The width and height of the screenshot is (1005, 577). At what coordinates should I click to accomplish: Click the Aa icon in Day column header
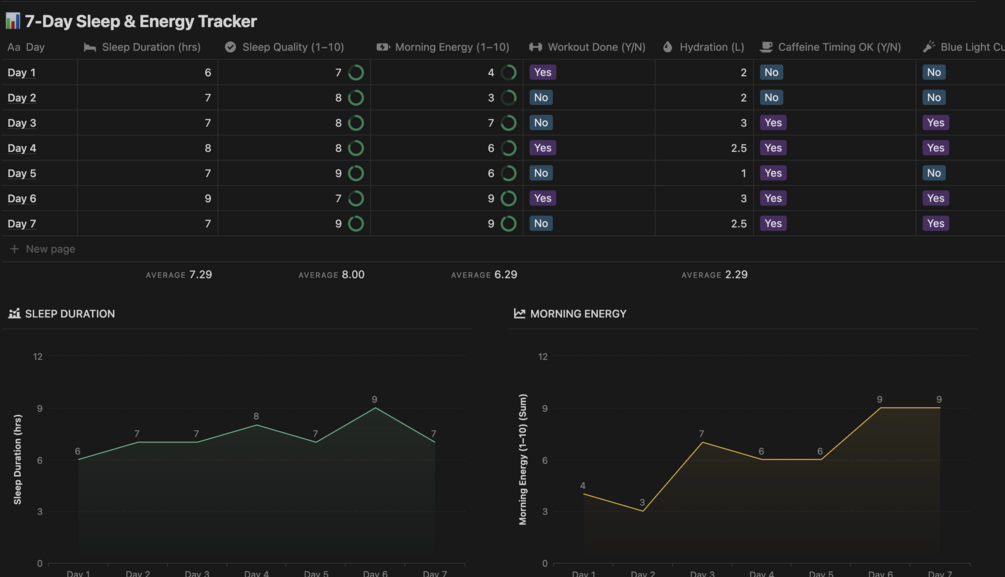click(x=13, y=47)
